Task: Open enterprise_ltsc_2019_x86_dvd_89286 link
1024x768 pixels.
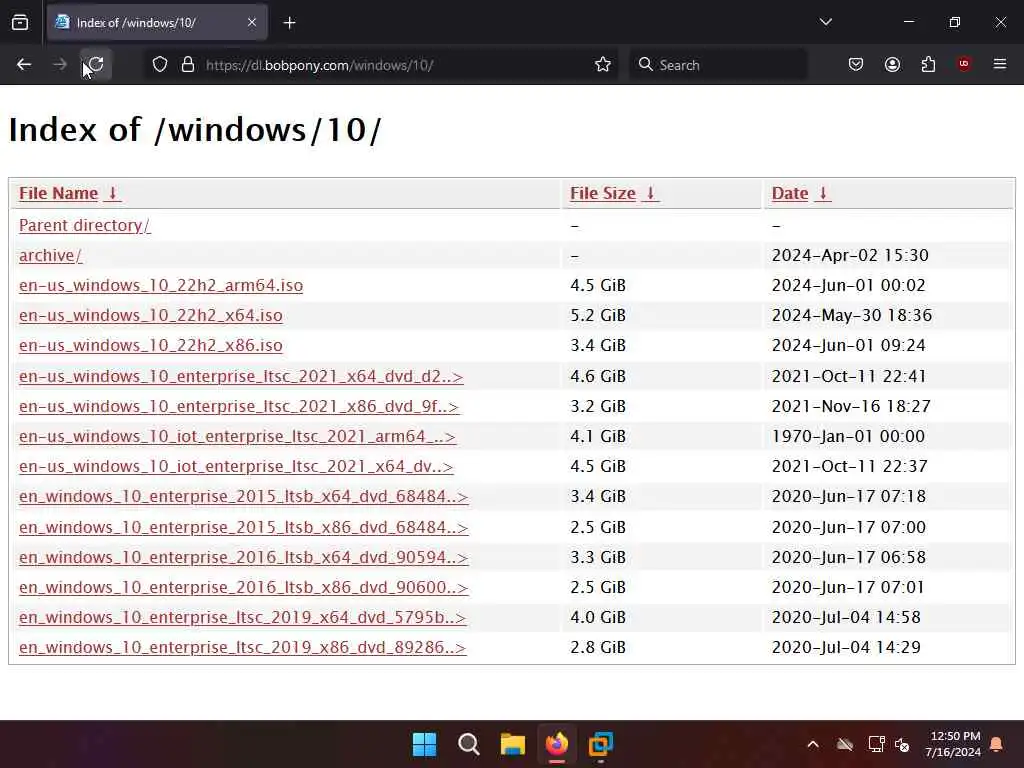Action: coord(242,647)
